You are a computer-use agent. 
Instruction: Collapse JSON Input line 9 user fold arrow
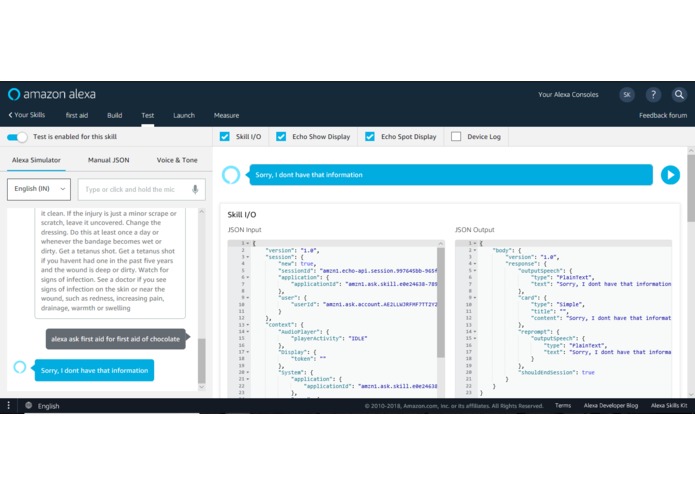248,298
